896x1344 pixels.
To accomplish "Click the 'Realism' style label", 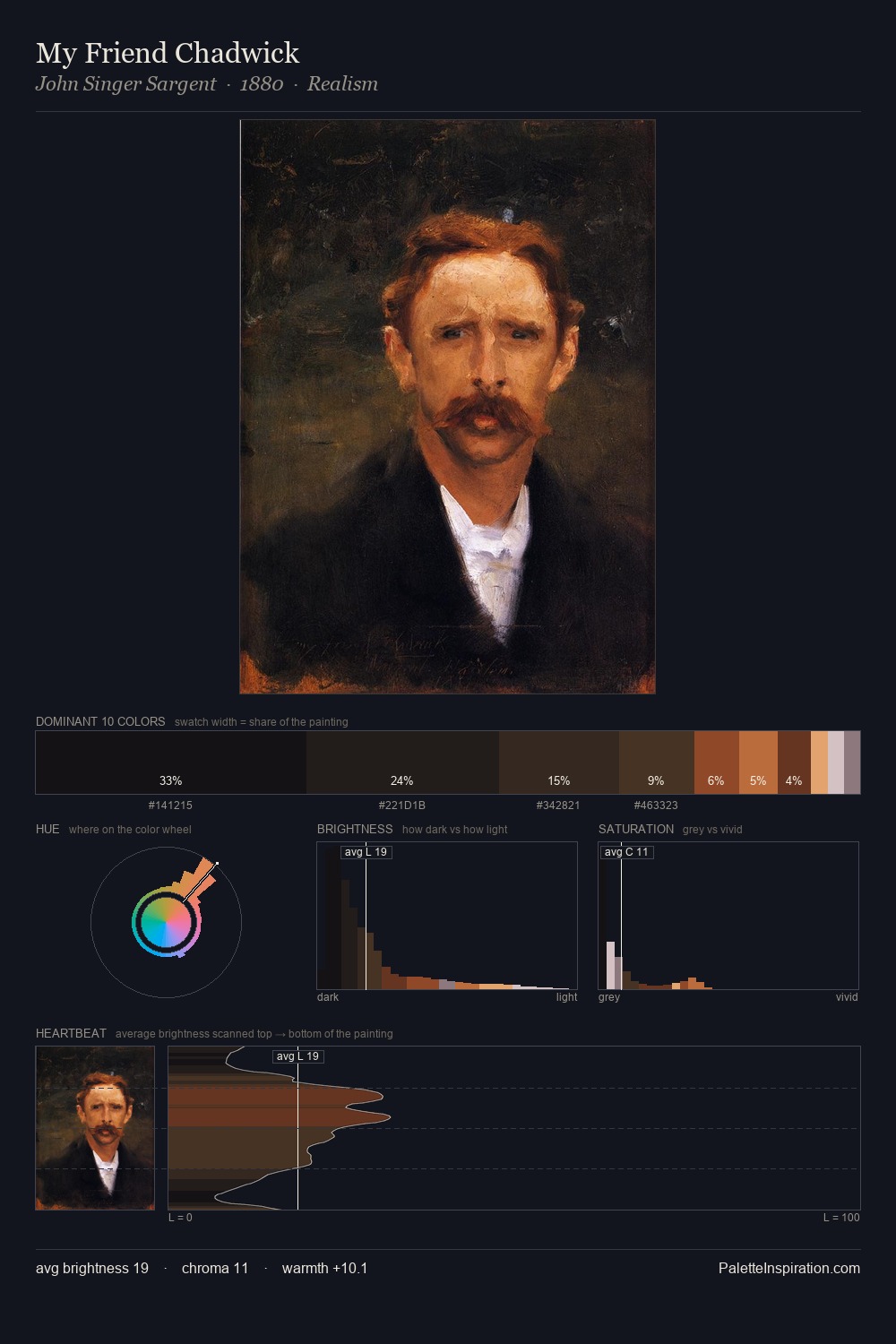I will point(342,84).
